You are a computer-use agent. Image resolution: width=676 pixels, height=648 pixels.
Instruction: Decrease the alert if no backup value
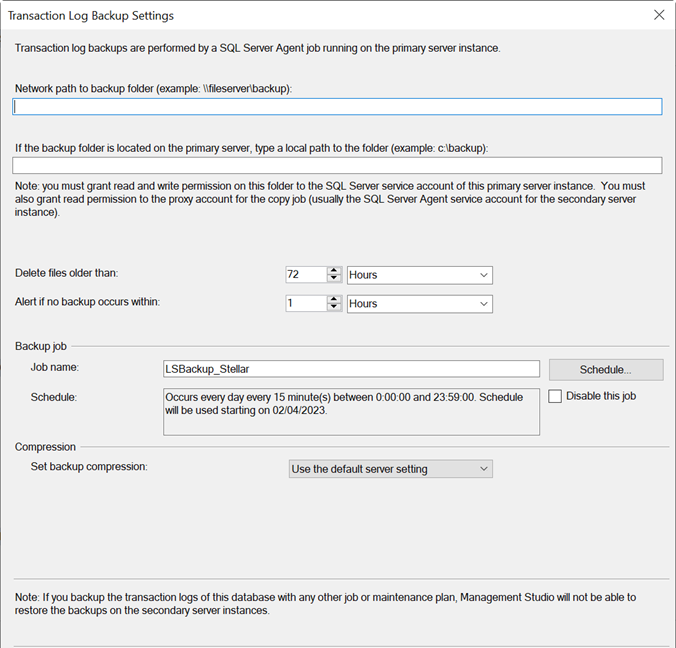pyautogui.click(x=334, y=307)
